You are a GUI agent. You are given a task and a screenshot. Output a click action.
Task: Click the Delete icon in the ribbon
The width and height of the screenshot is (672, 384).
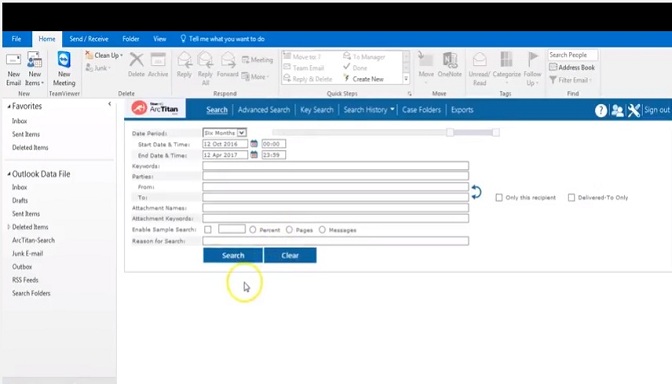click(x=136, y=65)
